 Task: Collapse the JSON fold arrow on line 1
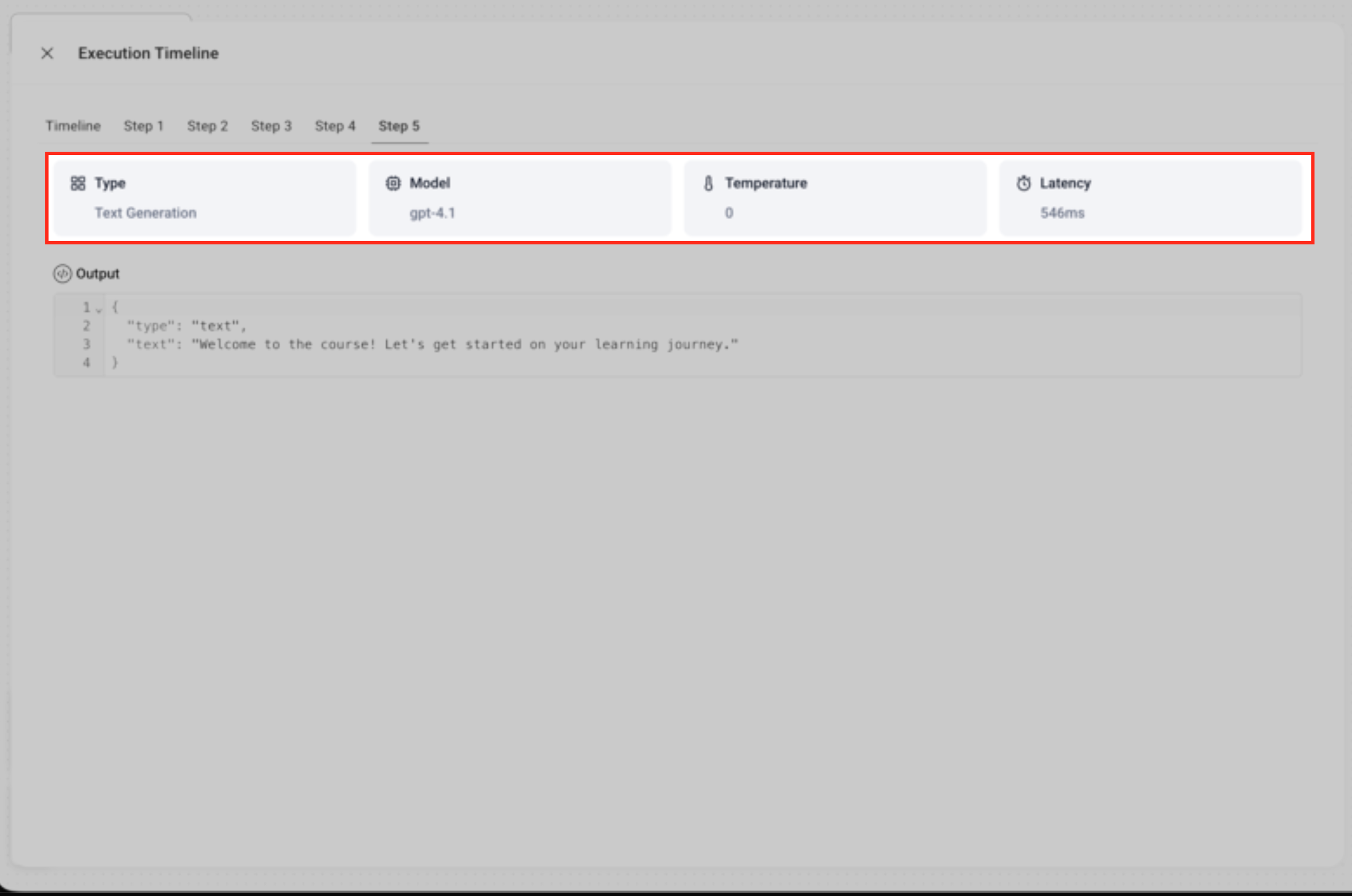(99, 309)
